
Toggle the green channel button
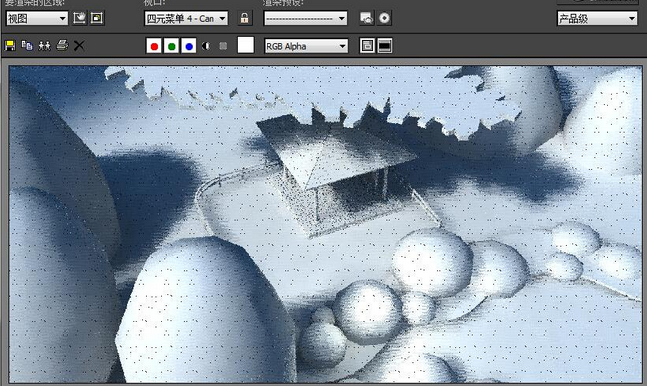point(171,46)
